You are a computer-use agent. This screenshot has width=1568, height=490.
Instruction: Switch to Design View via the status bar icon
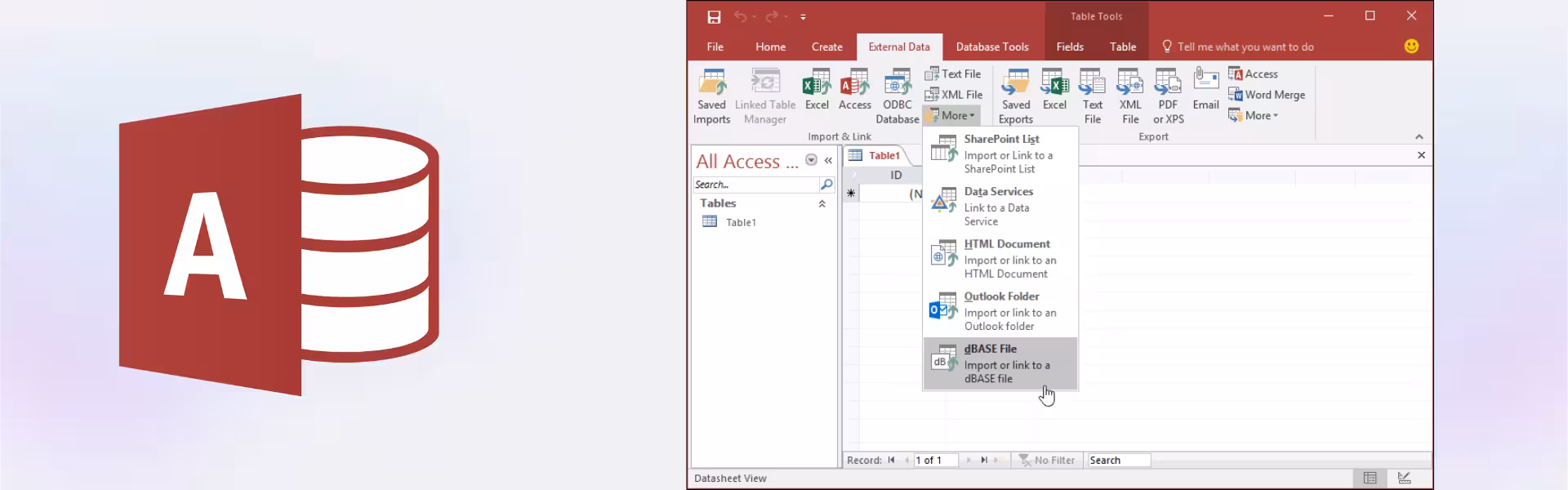click(1404, 478)
